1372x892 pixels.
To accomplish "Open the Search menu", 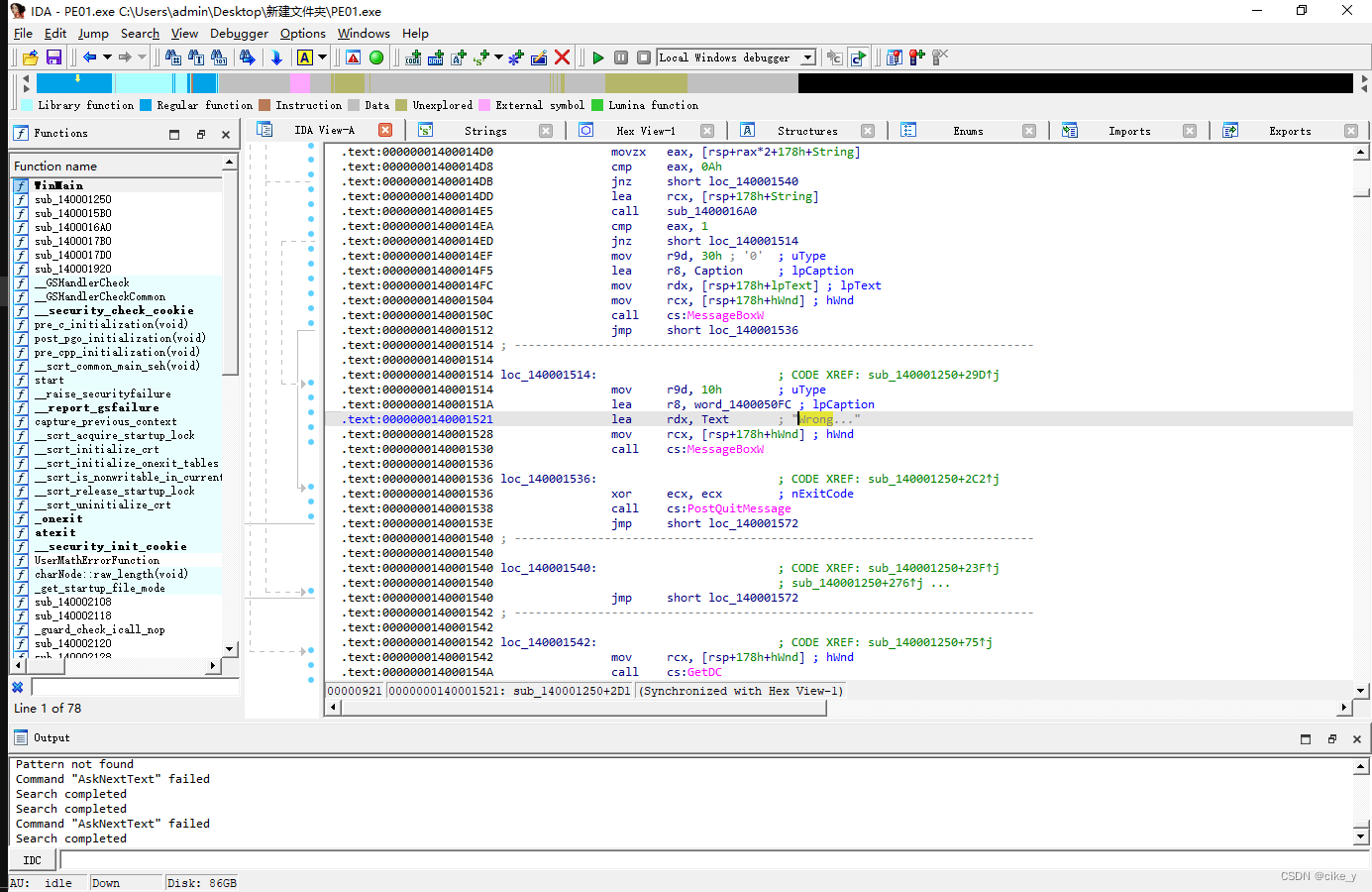I will tap(140, 33).
